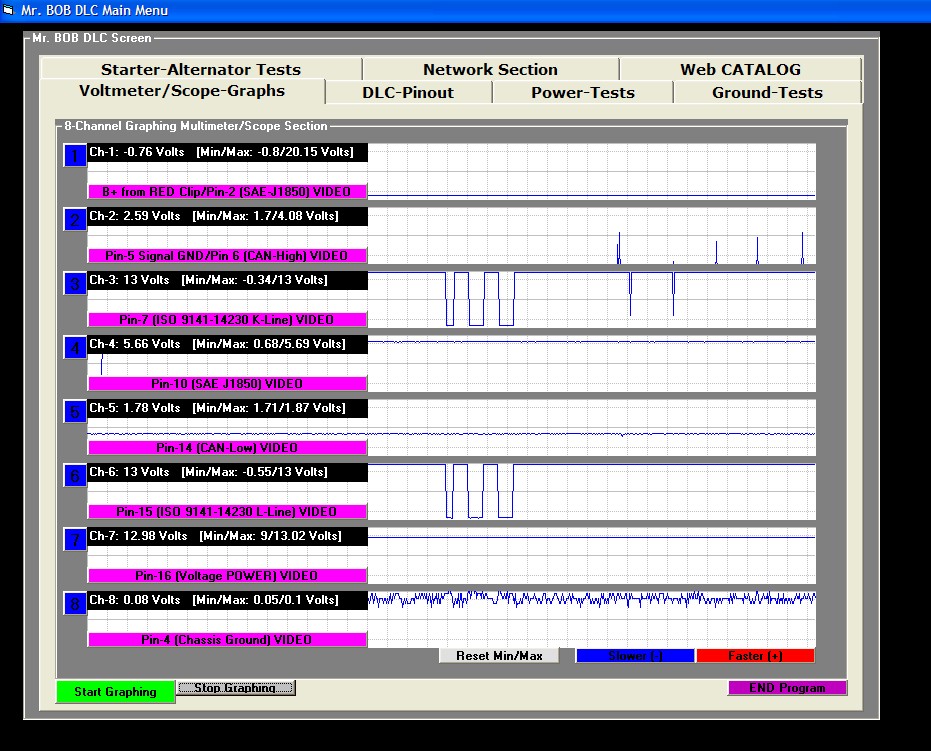This screenshot has height=751, width=931.
Task: Click the channel 3 K-Line pulse graph
Action: click(x=591, y=299)
